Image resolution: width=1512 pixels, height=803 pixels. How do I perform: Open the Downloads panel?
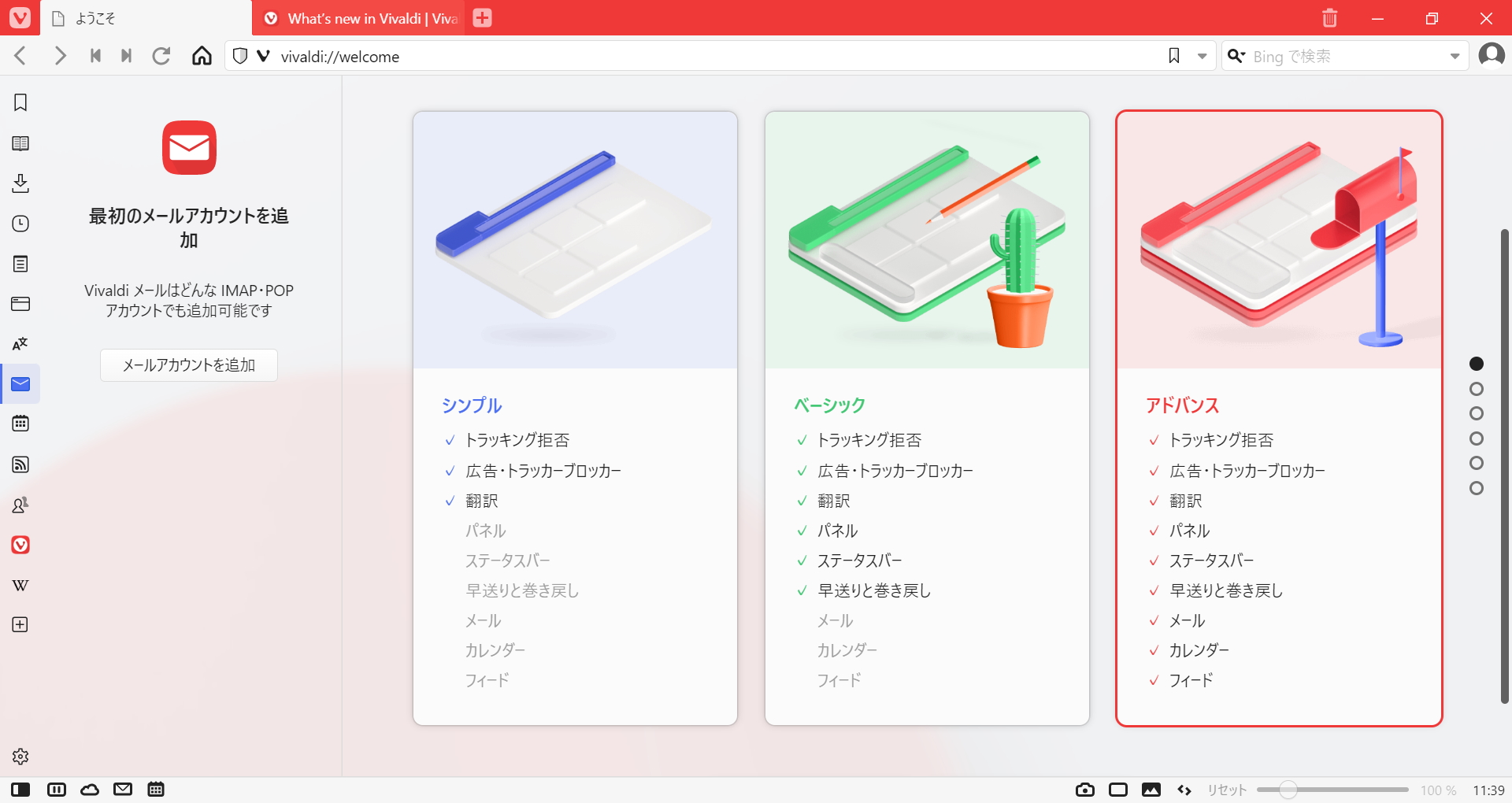(x=20, y=183)
